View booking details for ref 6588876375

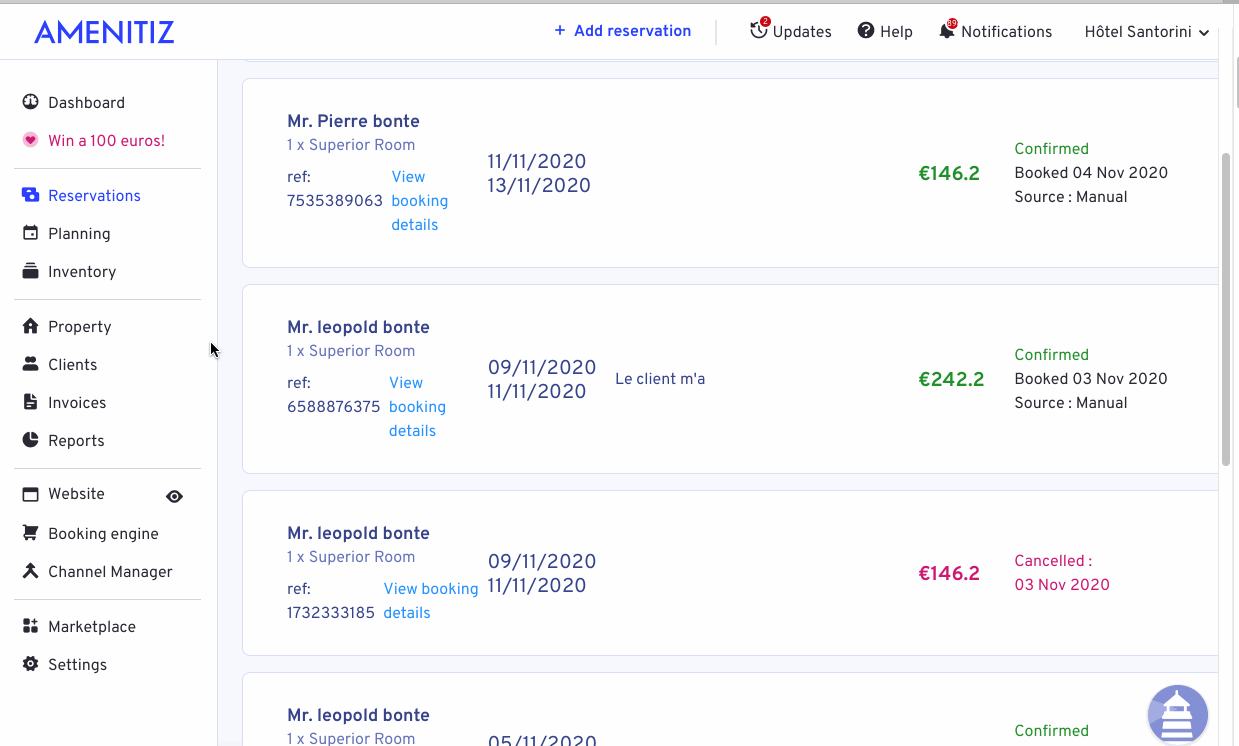[417, 407]
